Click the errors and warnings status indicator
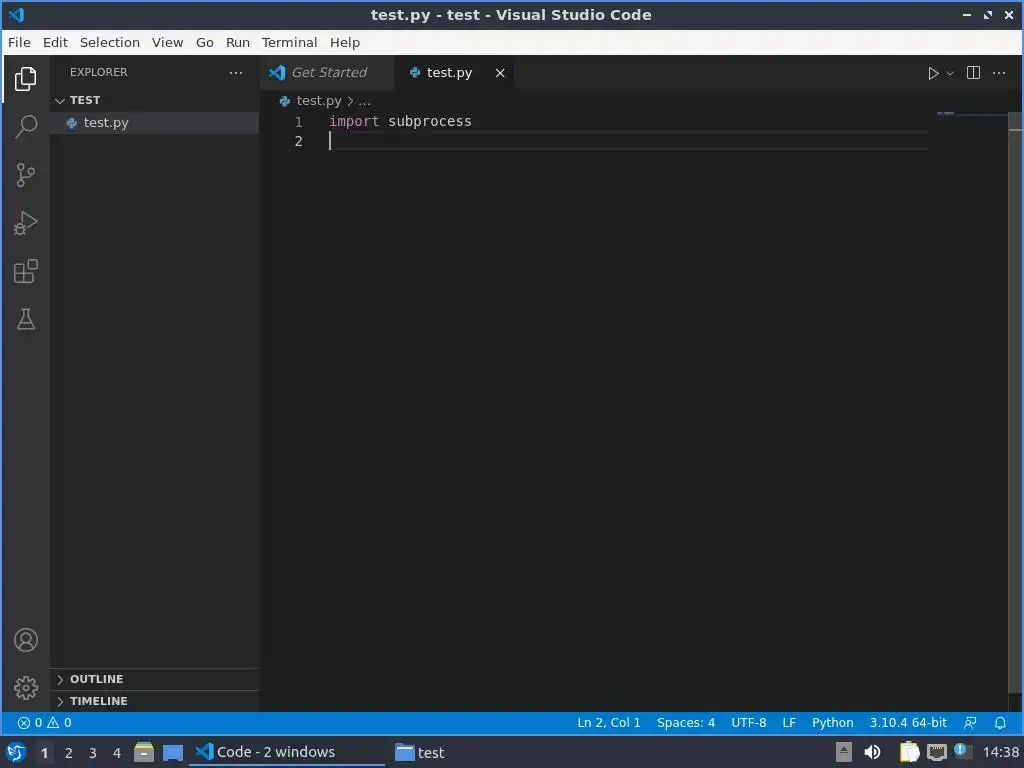The image size is (1024, 768). tap(44, 723)
